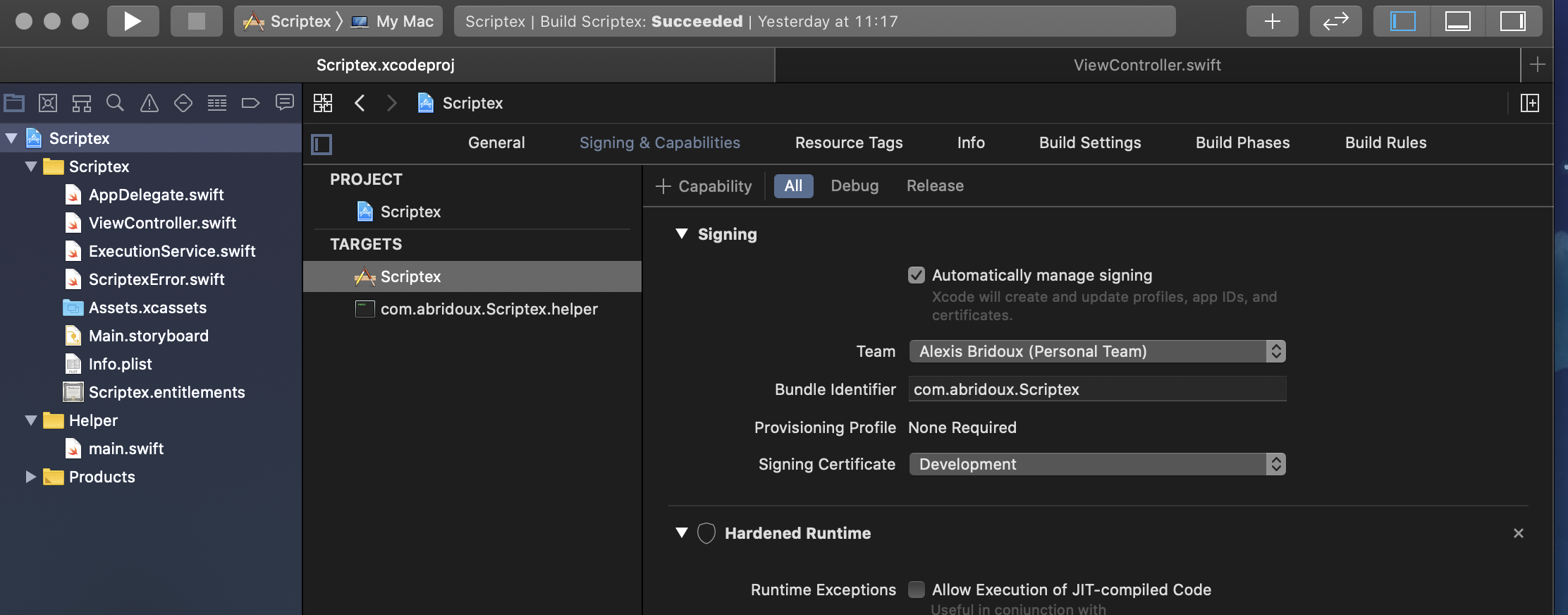Switch to the Build Settings tab
Viewport: 1568px width, 615px height.
tap(1089, 142)
